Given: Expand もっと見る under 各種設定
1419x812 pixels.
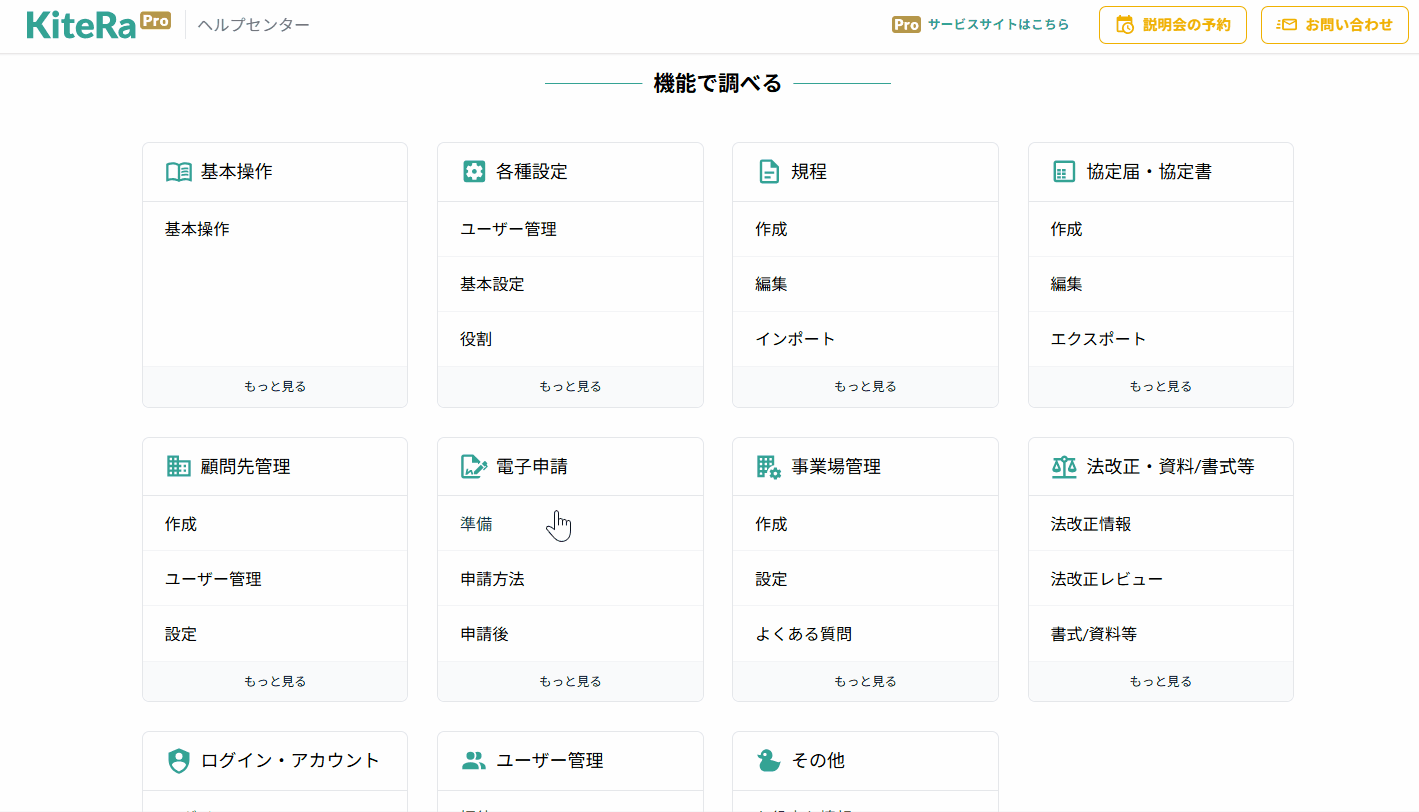Looking at the screenshot, I should 570,386.
